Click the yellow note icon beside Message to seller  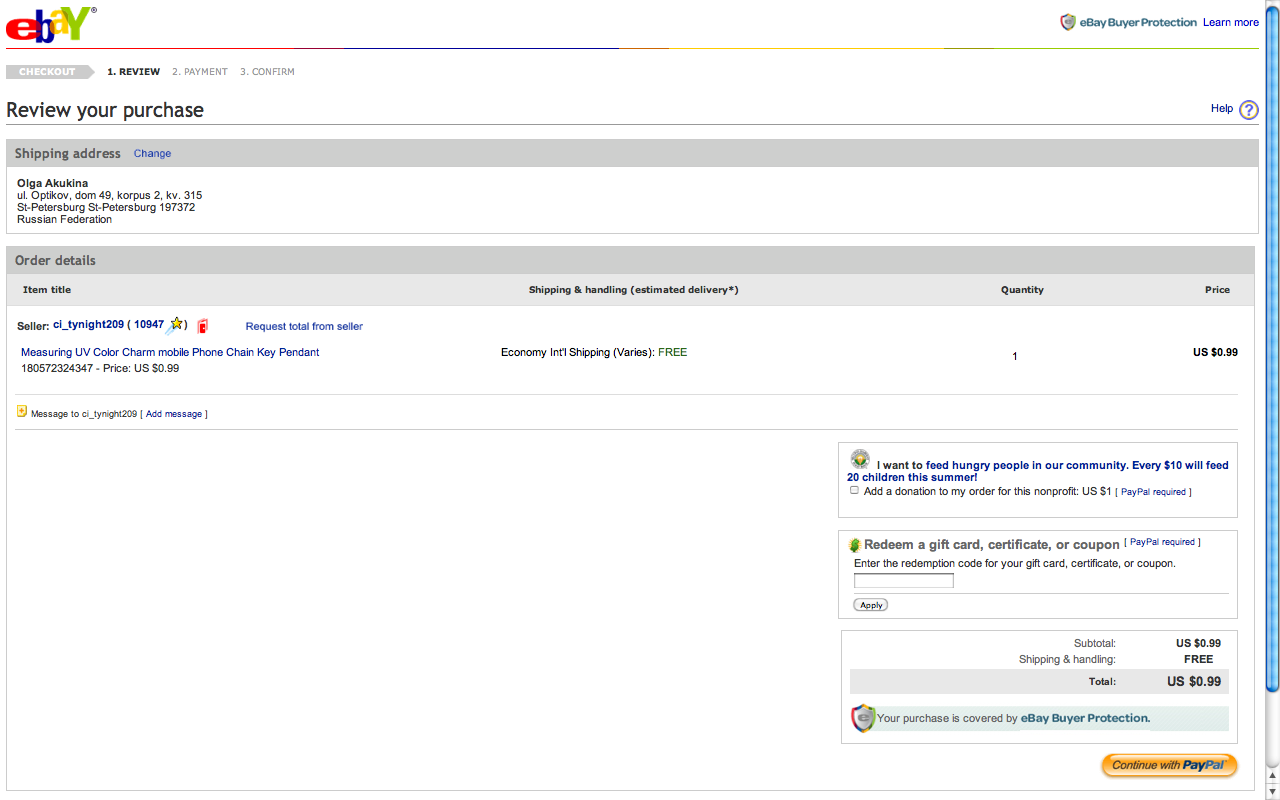22,411
